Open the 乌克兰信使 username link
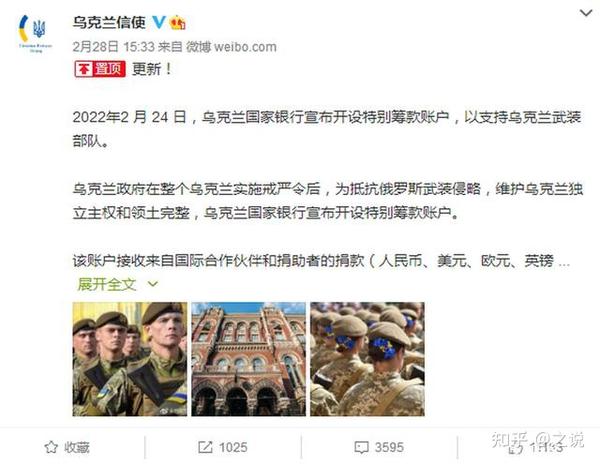The image size is (600, 464). tap(109, 23)
